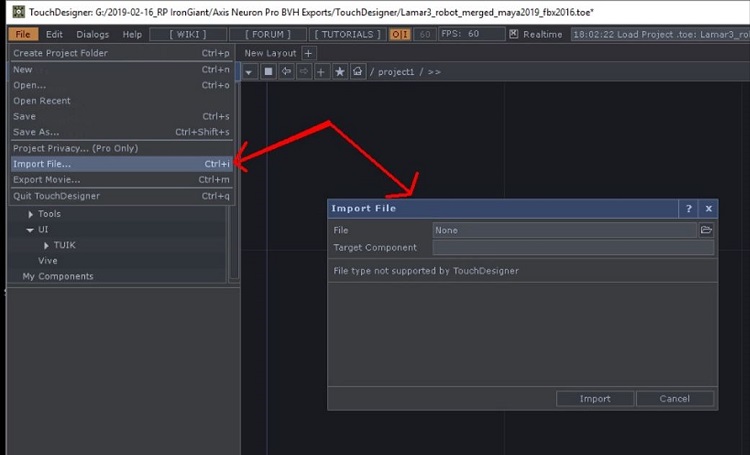
Task: Click the home icon in pane bar
Action: (357, 72)
